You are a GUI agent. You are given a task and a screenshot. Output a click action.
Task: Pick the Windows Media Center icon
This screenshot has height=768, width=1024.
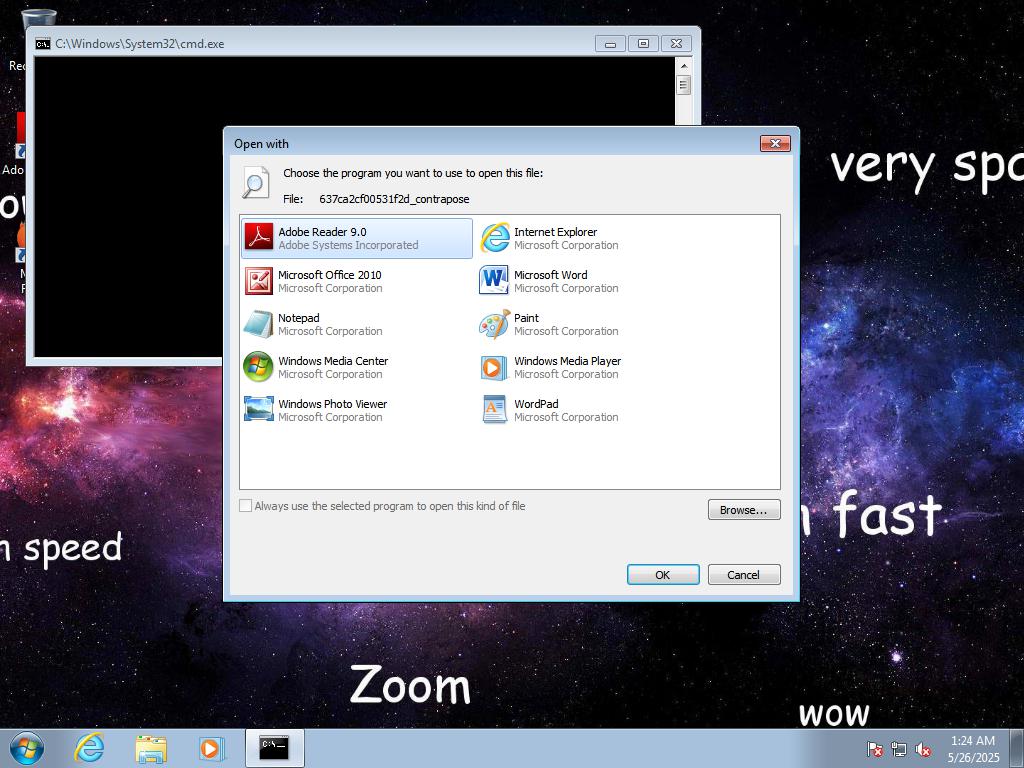(259, 367)
